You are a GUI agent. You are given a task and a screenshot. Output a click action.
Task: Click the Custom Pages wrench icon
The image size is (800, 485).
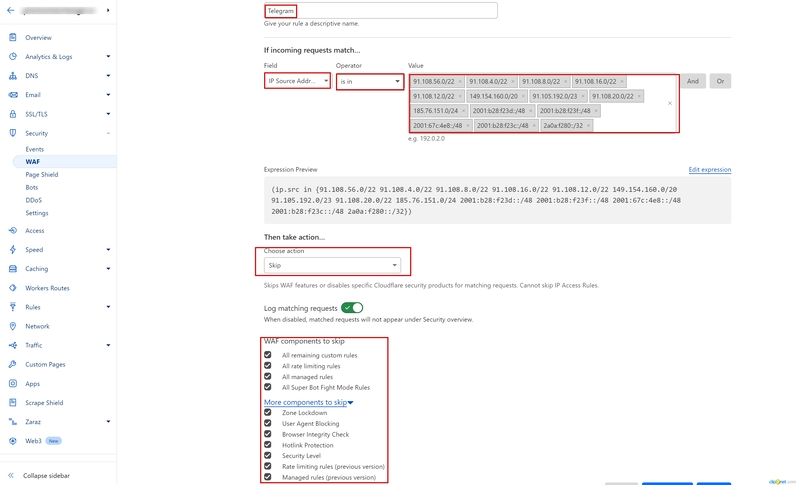tap(13, 364)
